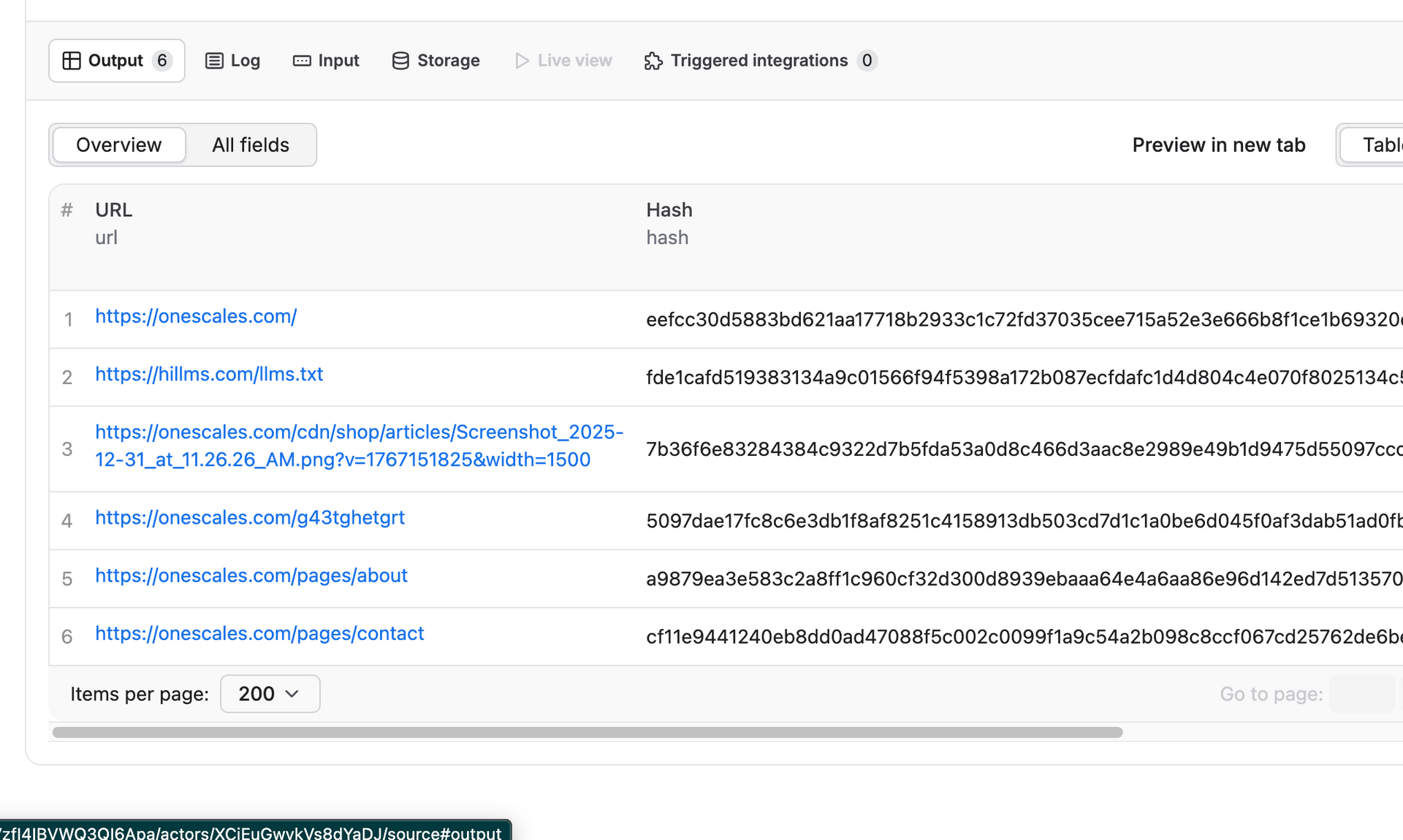This screenshot has width=1403, height=840.
Task: Click the Live view play icon
Action: click(521, 61)
